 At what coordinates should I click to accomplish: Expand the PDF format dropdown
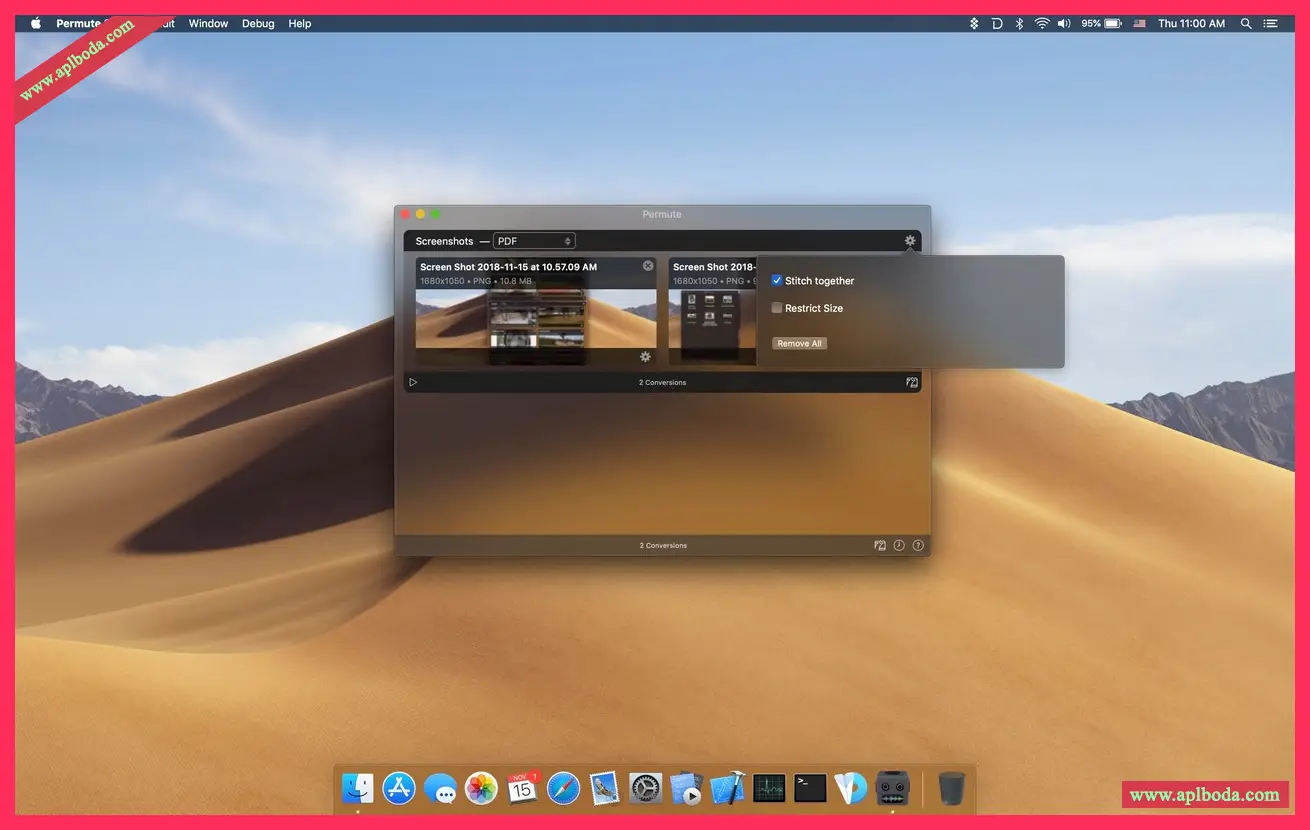534,241
